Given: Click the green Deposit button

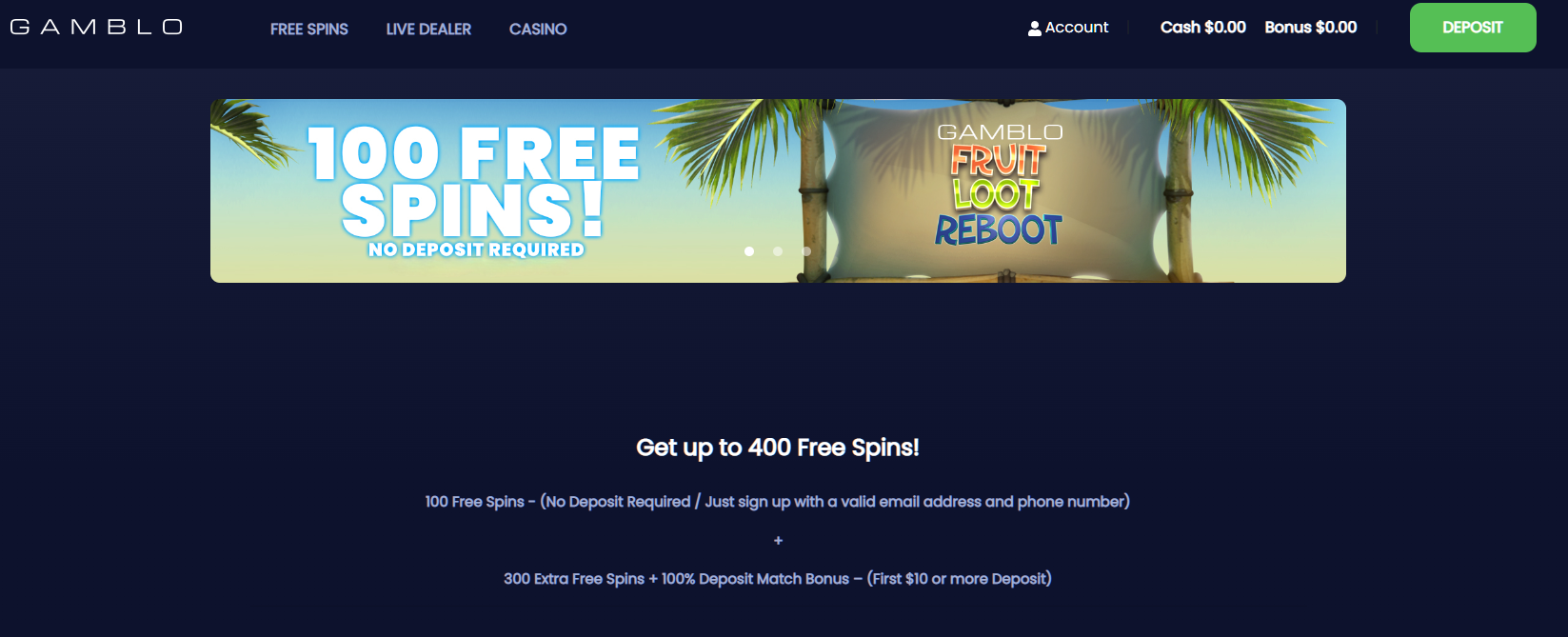Looking at the screenshot, I should click(1473, 28).
